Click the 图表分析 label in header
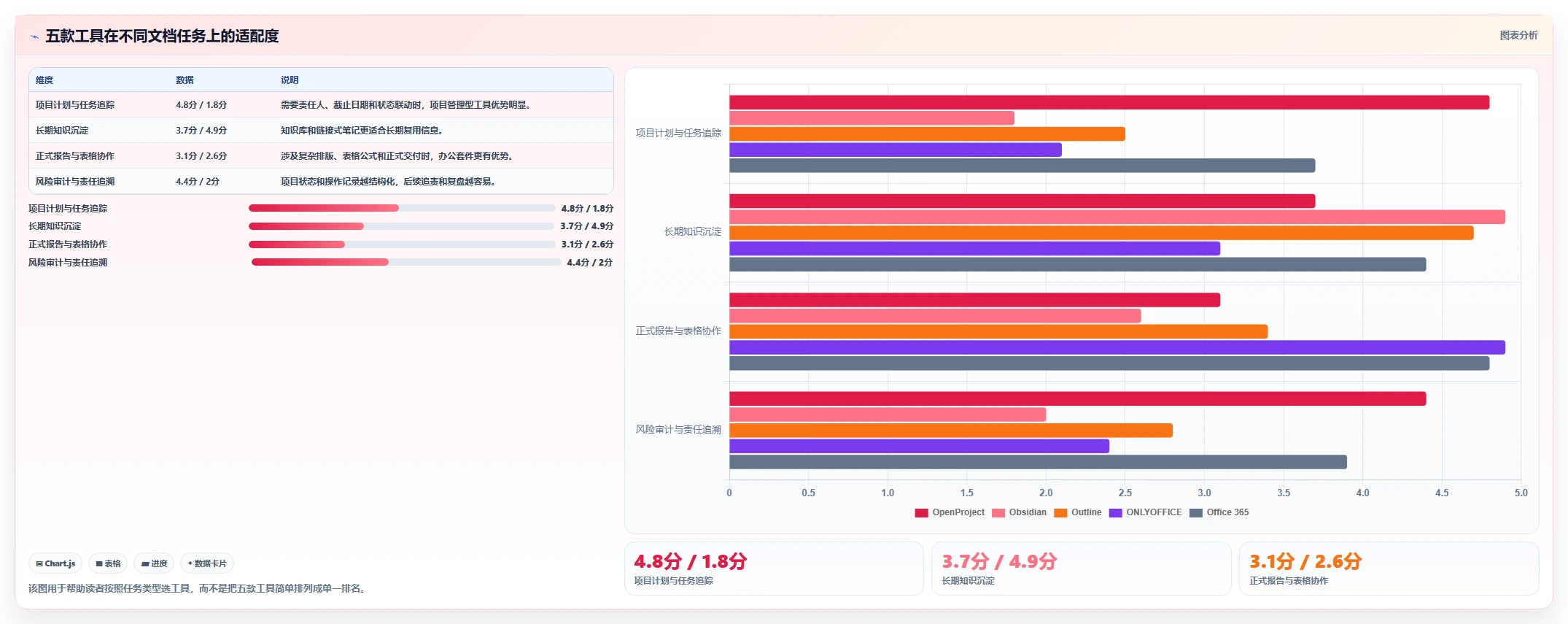 coord(1518,36)
